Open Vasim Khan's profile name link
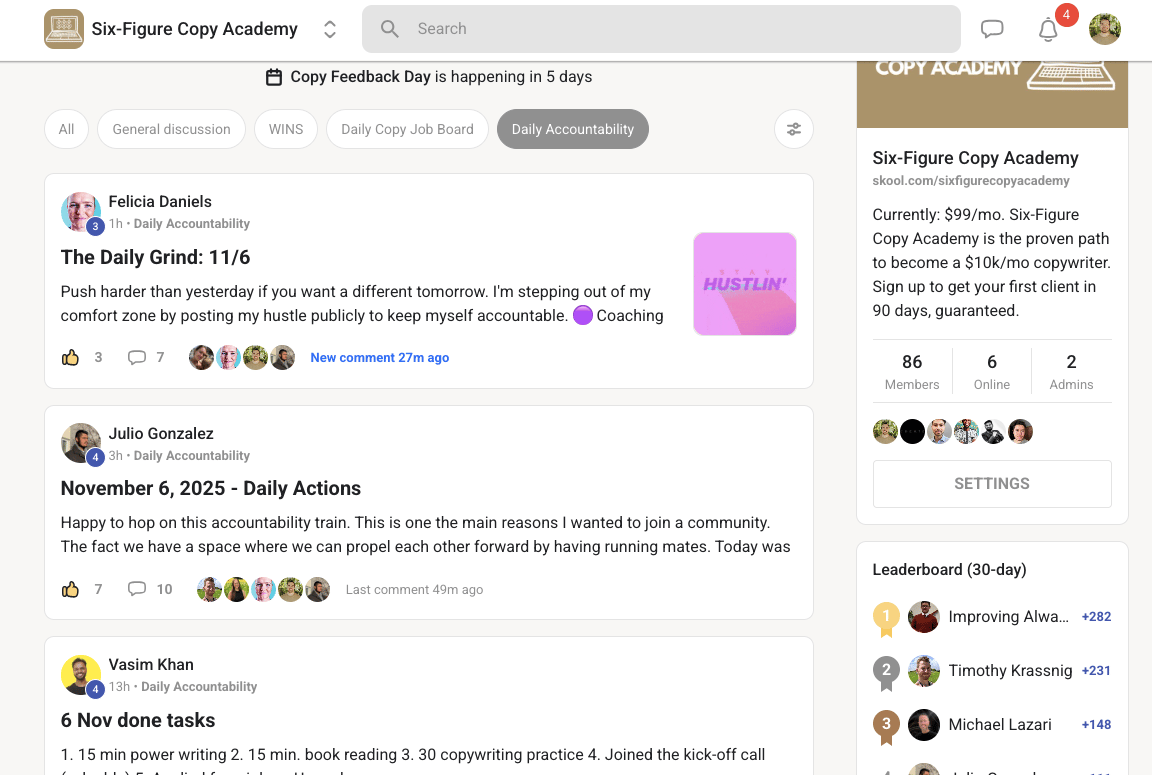This screenshot has height=775, width=1152. coord(151,664)
